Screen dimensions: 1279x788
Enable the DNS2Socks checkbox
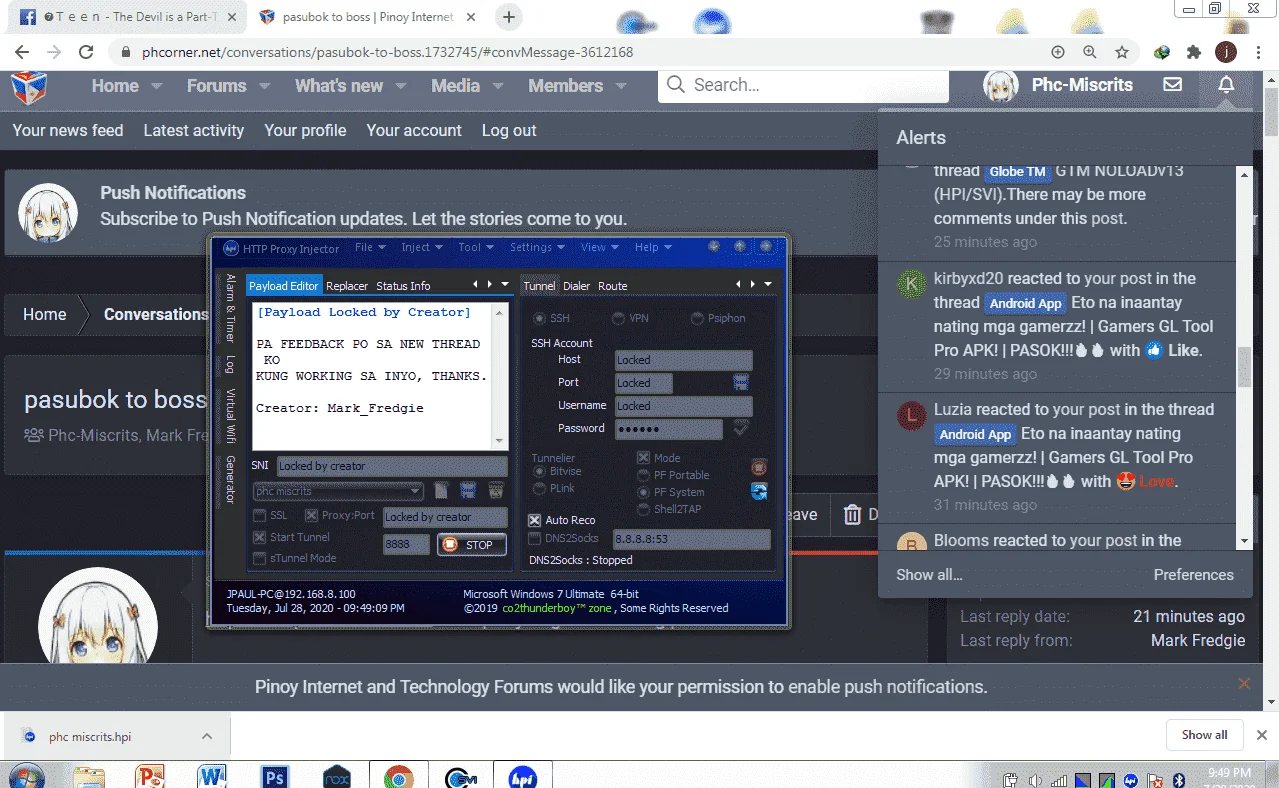pos(534,539)
